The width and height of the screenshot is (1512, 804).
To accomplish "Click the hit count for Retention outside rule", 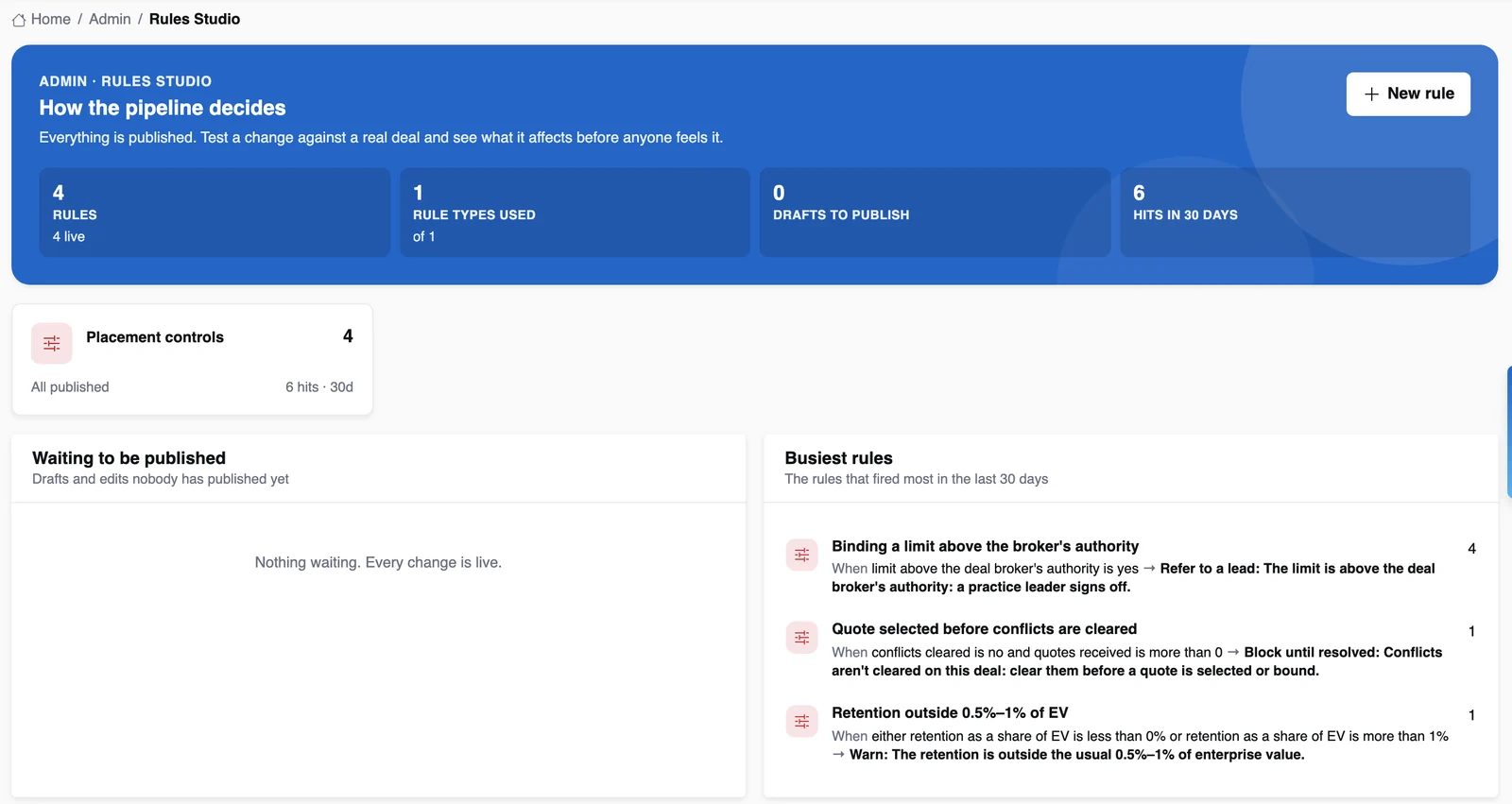I will [1471, 716].
